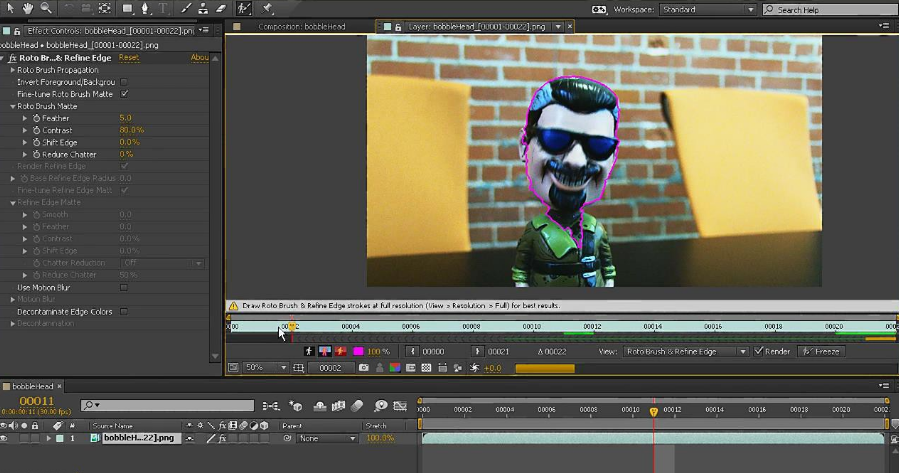Image resolution: width=899 pixels, height=473 pixels.
Task: Select the Type text tool
Action: click(x=163, y=9)
